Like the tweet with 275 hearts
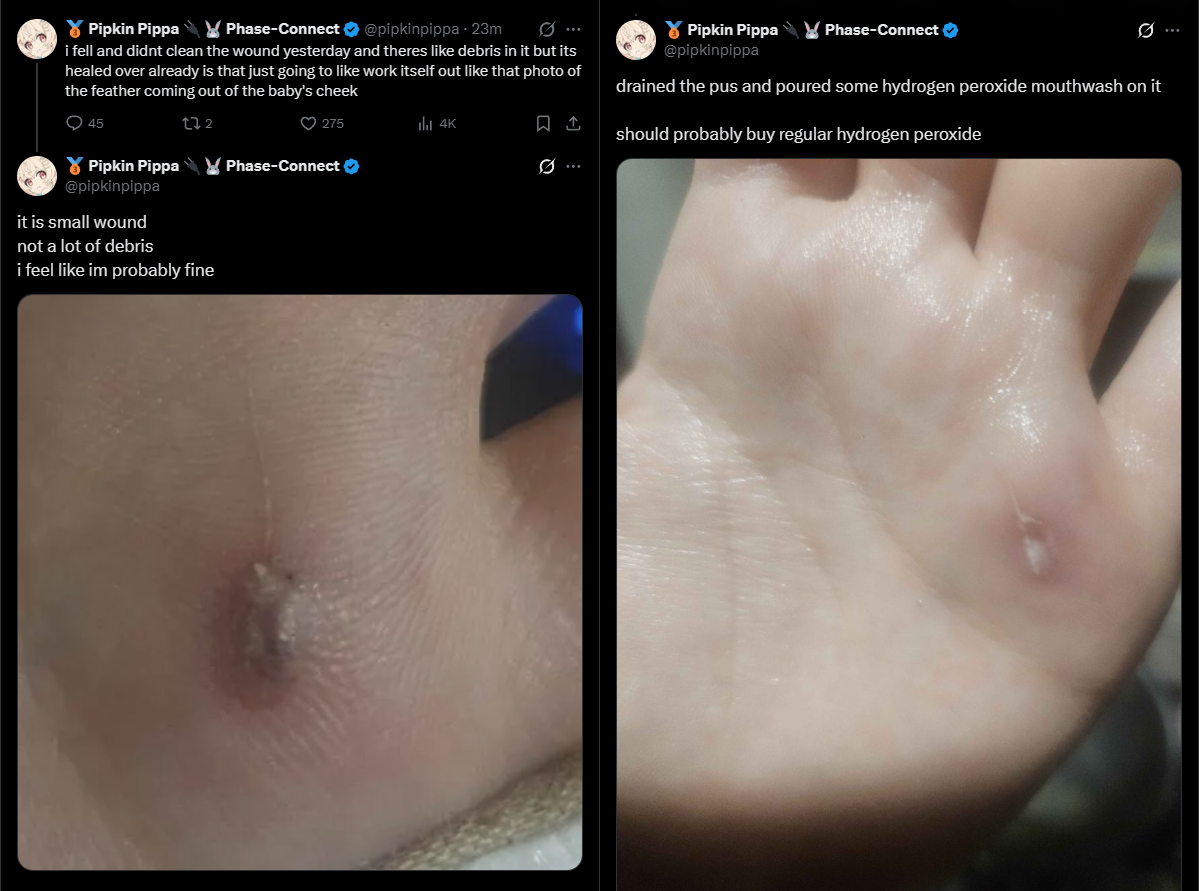The image size is (1199, 891). (x=308, y=123)
